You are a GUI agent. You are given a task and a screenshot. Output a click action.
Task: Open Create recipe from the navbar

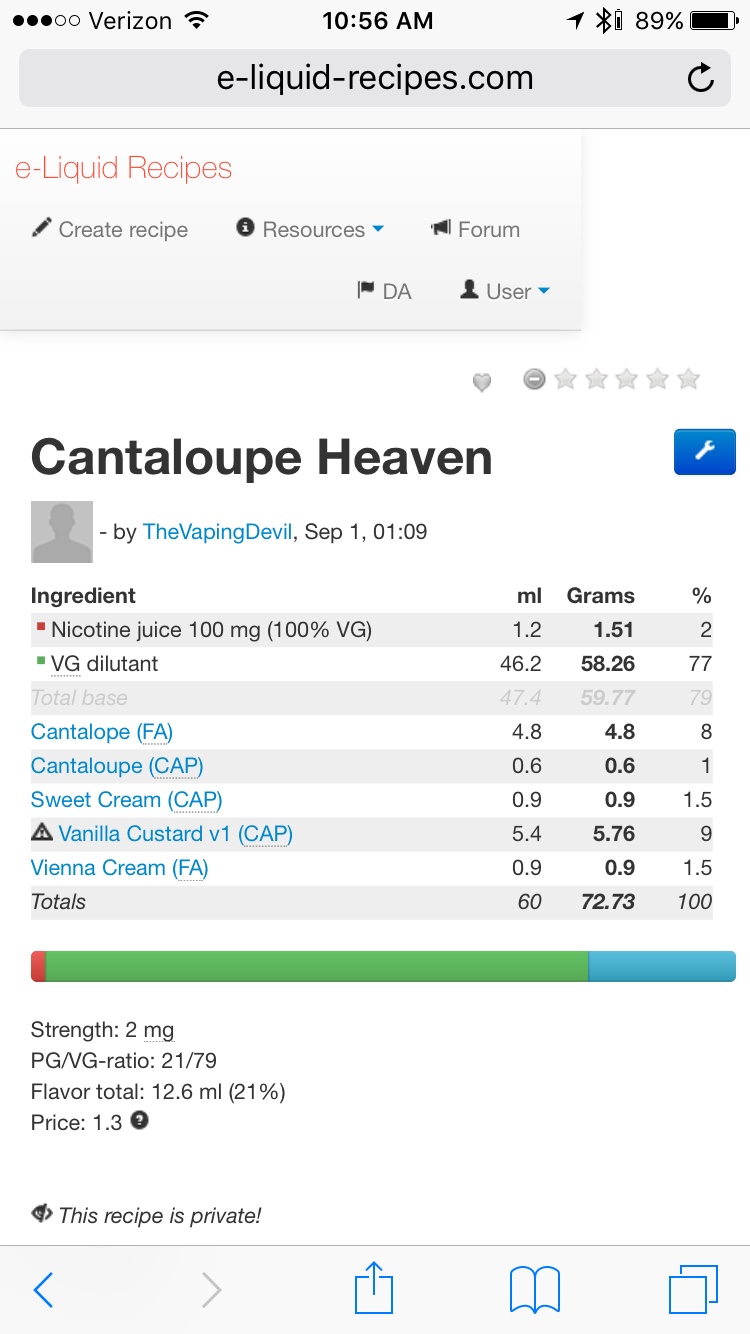pyautogui.click(x=110, y=229)
